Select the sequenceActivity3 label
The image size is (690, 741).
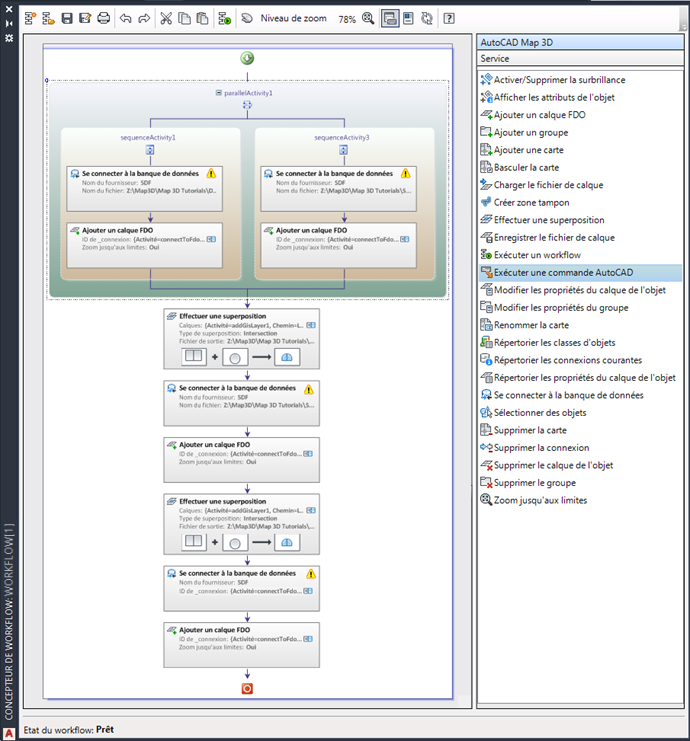point(342,138)
